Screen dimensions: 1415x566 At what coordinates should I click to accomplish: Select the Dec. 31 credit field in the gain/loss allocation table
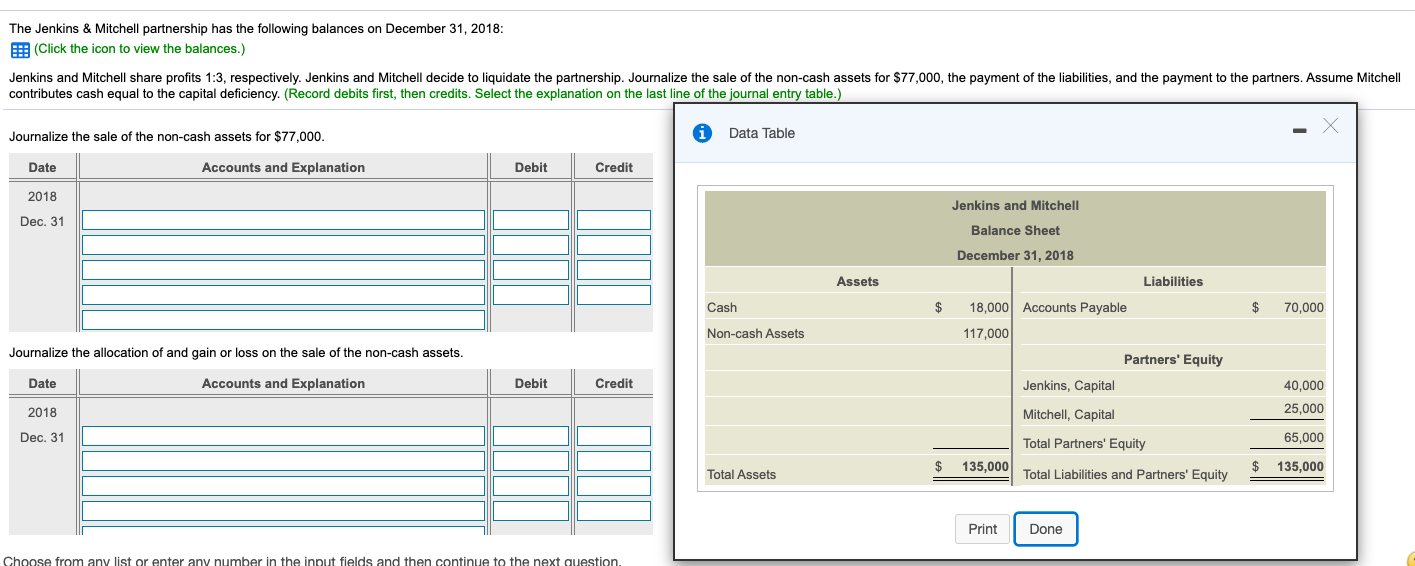coord(613,436)
